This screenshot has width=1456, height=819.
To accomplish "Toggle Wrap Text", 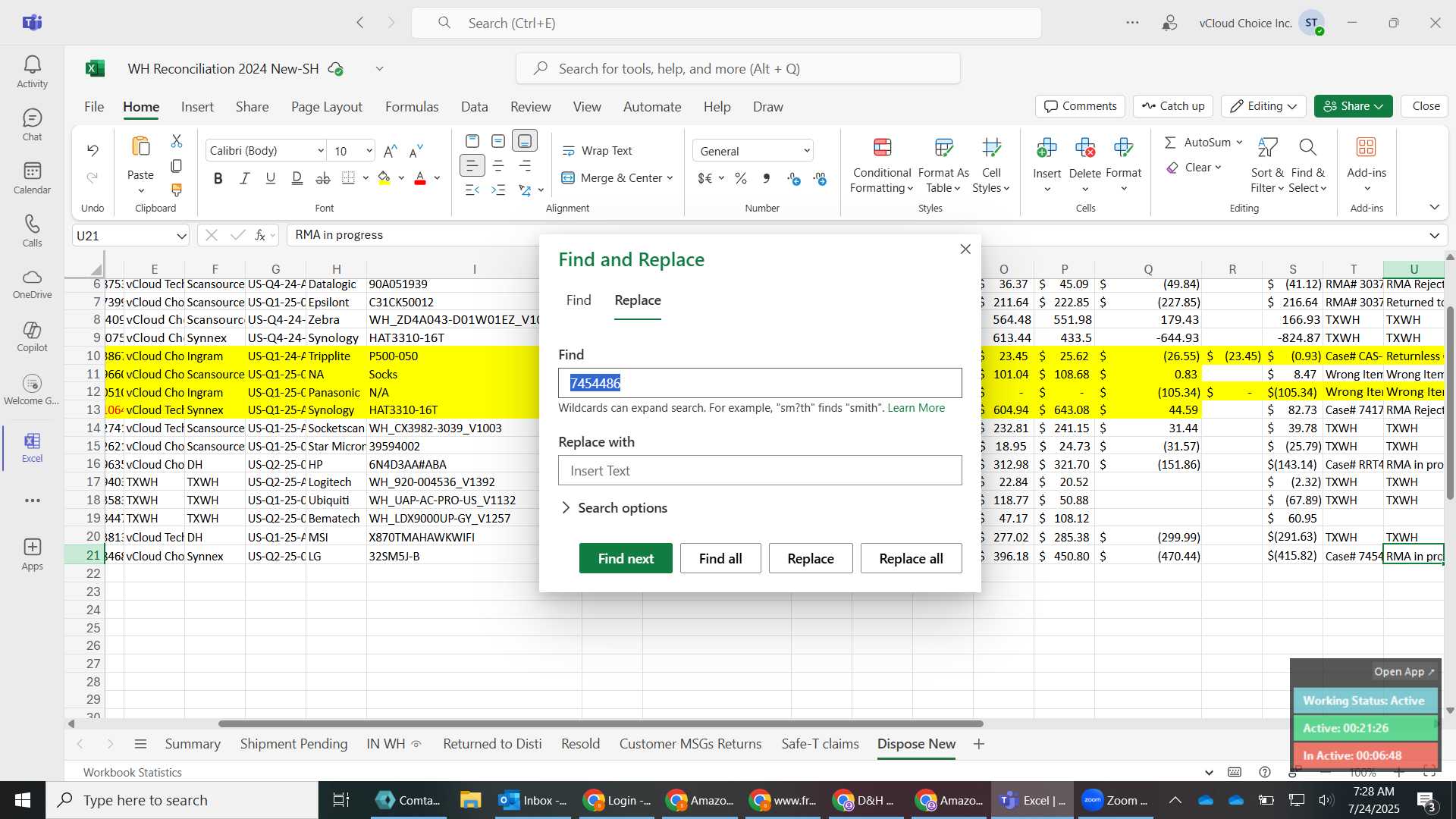I will (x=598, y=151).
